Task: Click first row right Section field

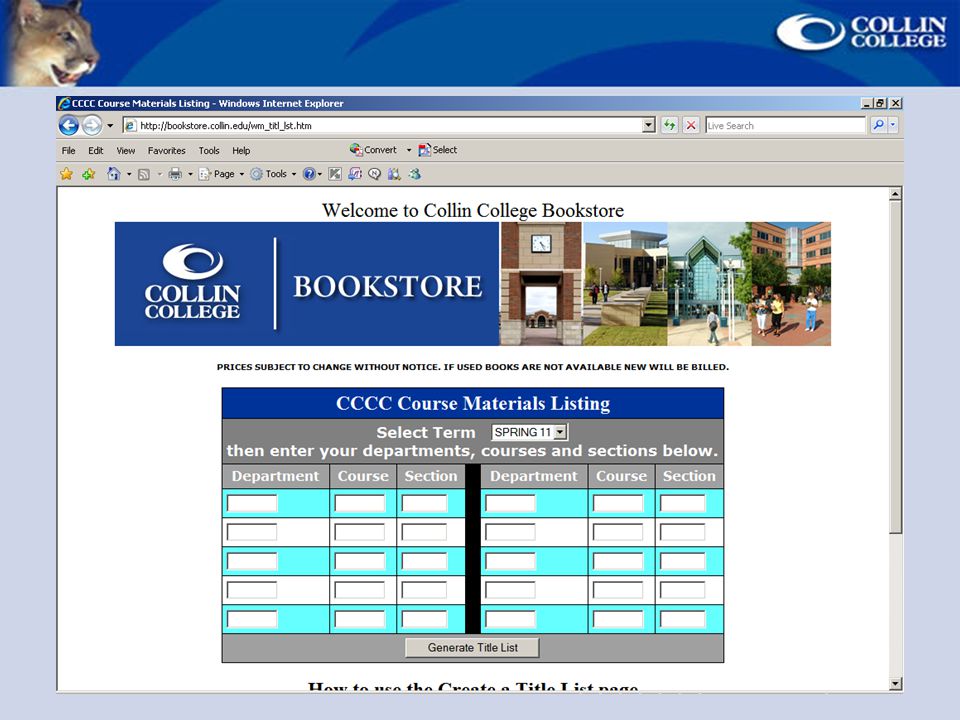Action: pyautogui.click(x=683, y=503)
